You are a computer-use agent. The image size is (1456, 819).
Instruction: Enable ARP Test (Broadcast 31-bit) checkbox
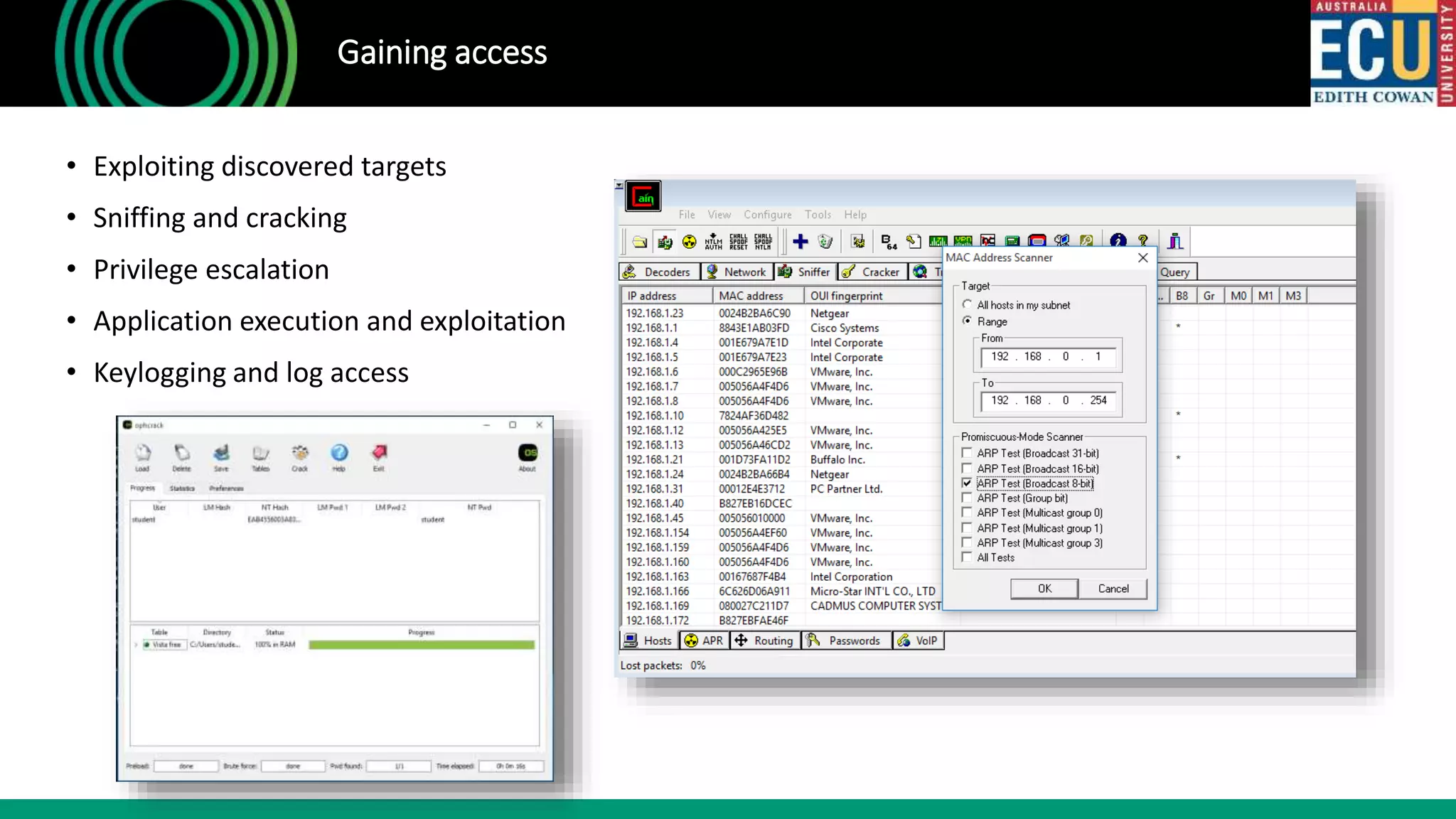tap(967, 453)
